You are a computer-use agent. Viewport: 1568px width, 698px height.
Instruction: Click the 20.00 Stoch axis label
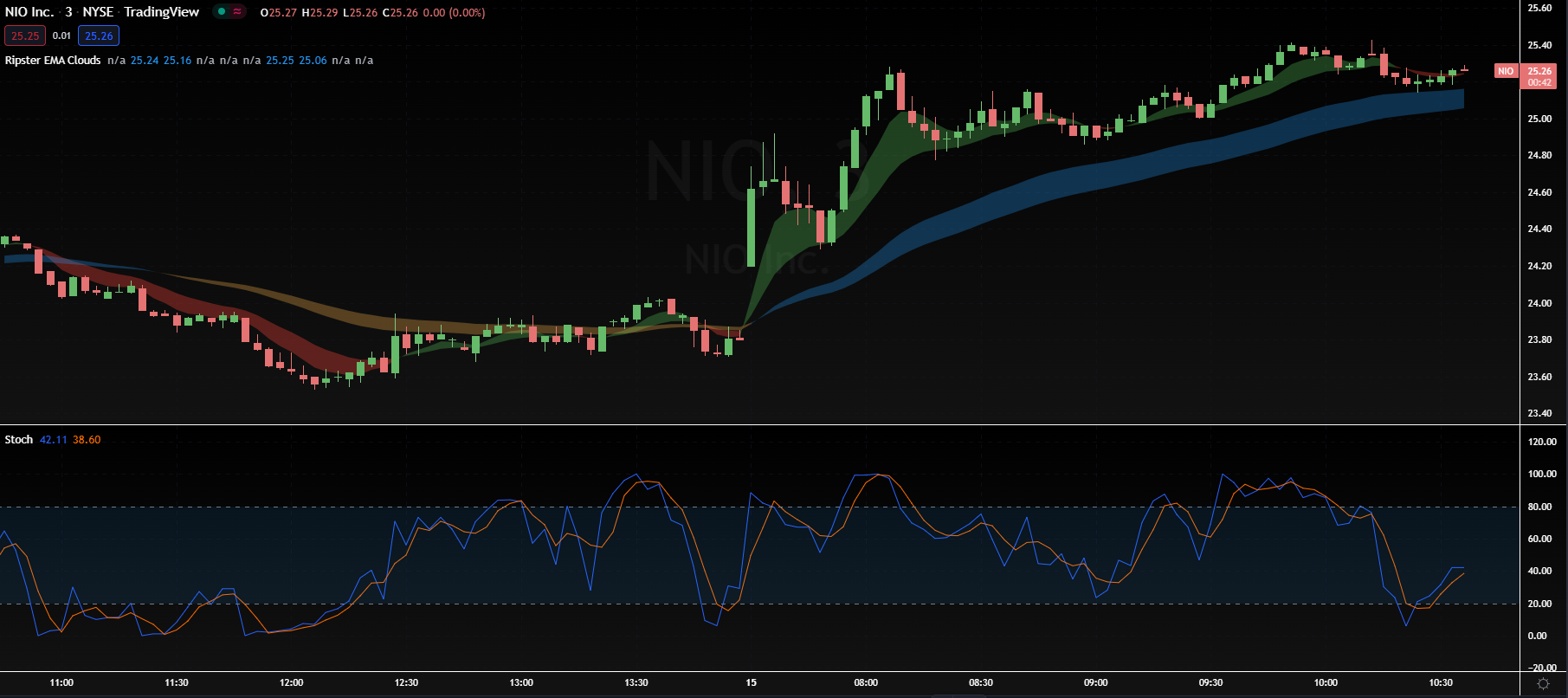[1539, 604]
